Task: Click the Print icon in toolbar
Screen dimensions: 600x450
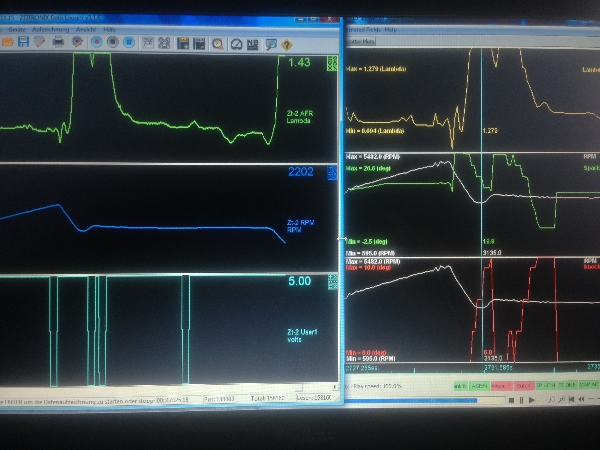Action: pyautogui.click(x=58, y=43)
